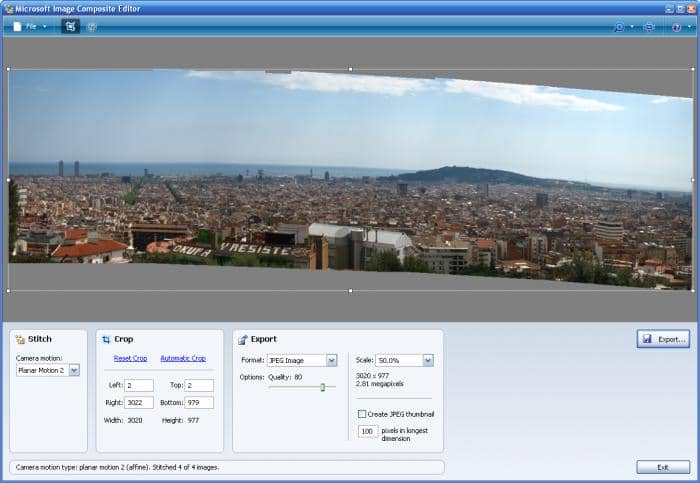Focus the Right crop value field
This screenshot has height=483, width=700.
coord(139,403)
